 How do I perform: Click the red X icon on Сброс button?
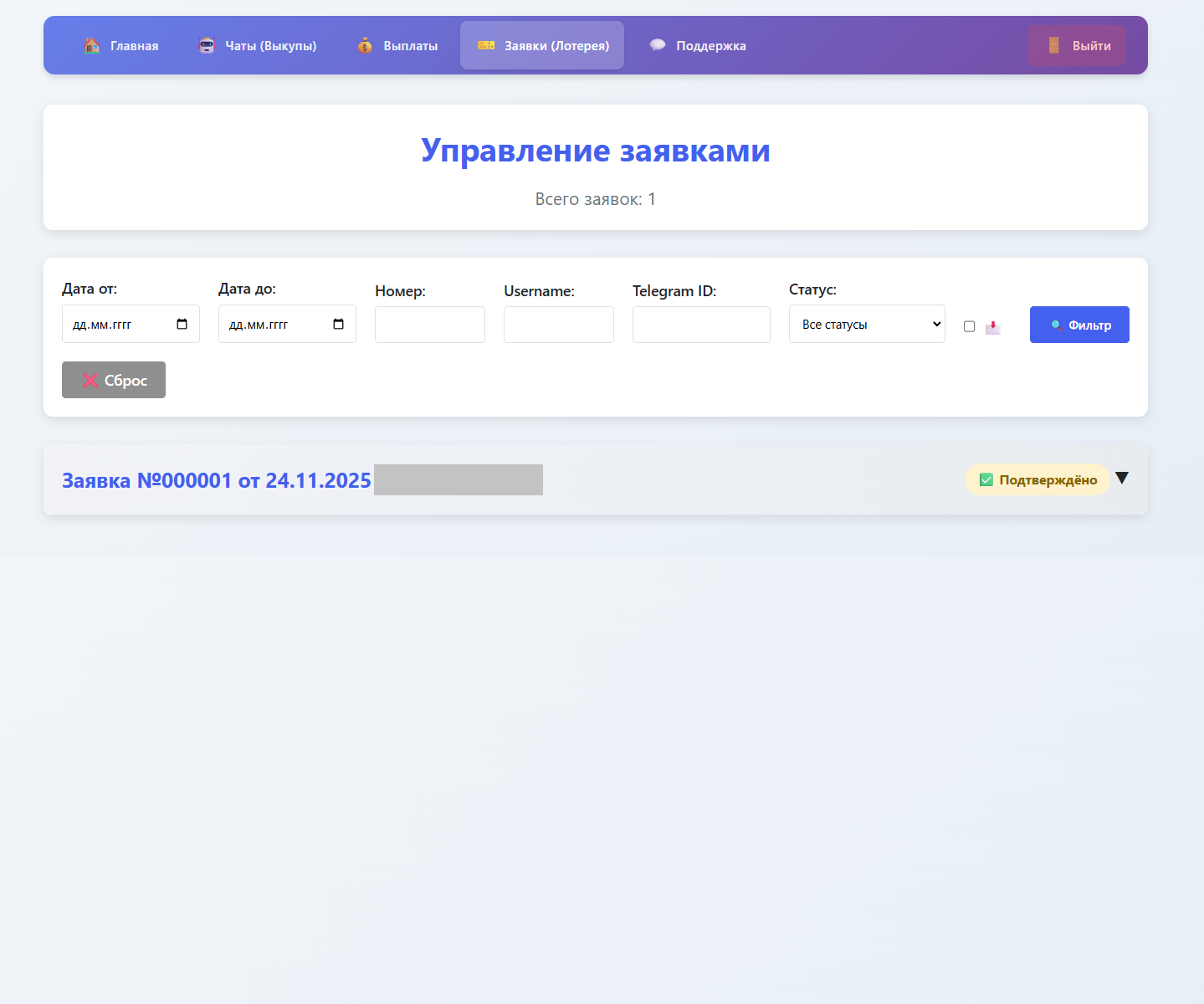(90, 380)
